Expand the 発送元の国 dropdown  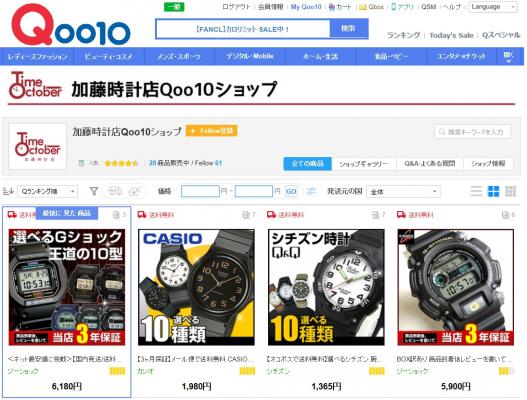pos(403,192)
